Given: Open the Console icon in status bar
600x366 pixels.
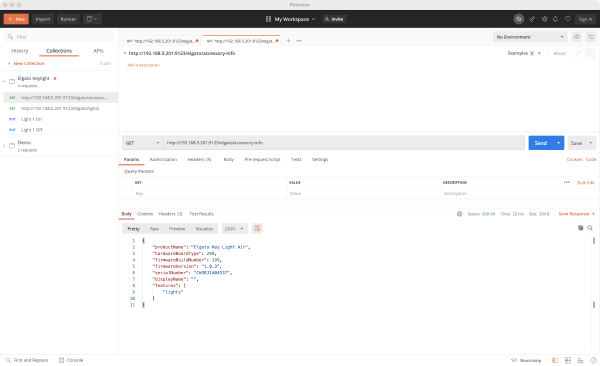Looking at the screenshot, I should click(61, 360).
